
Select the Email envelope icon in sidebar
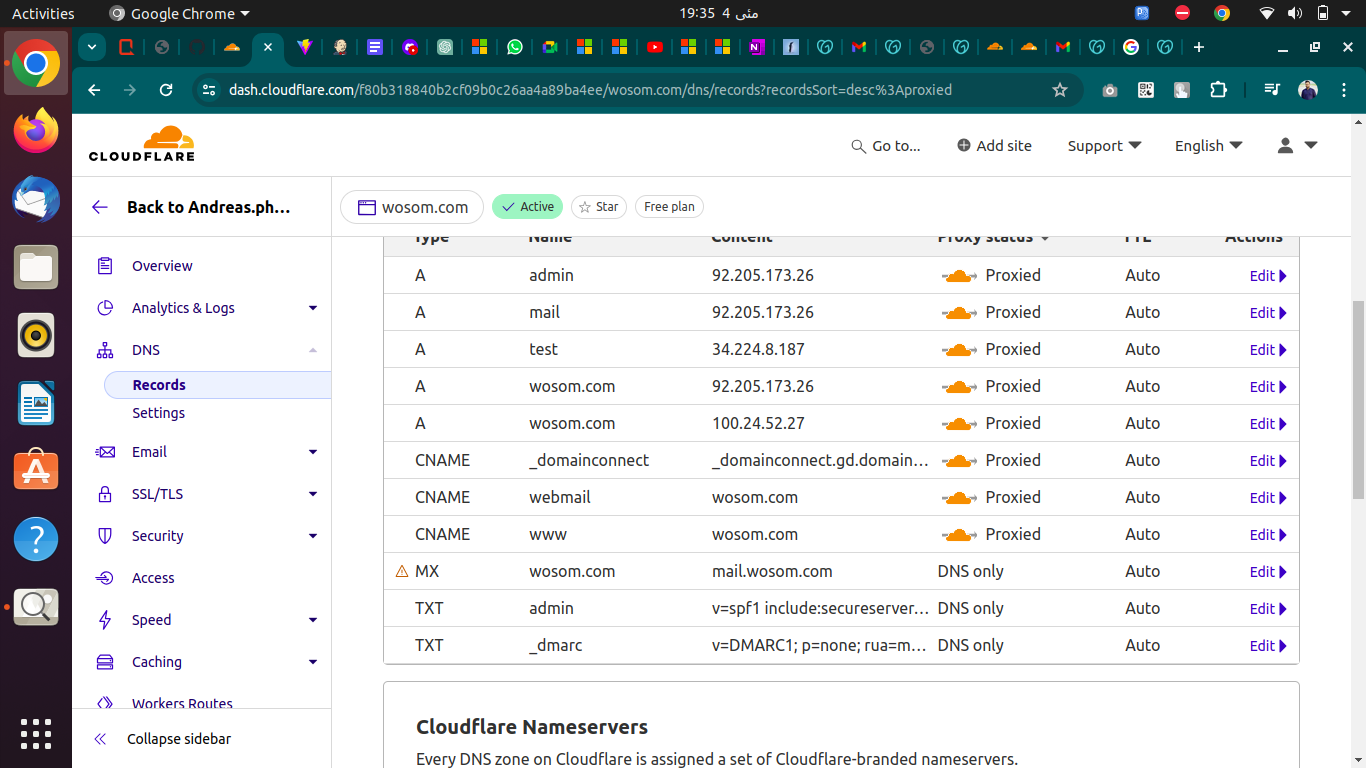(x=105, y=452)
